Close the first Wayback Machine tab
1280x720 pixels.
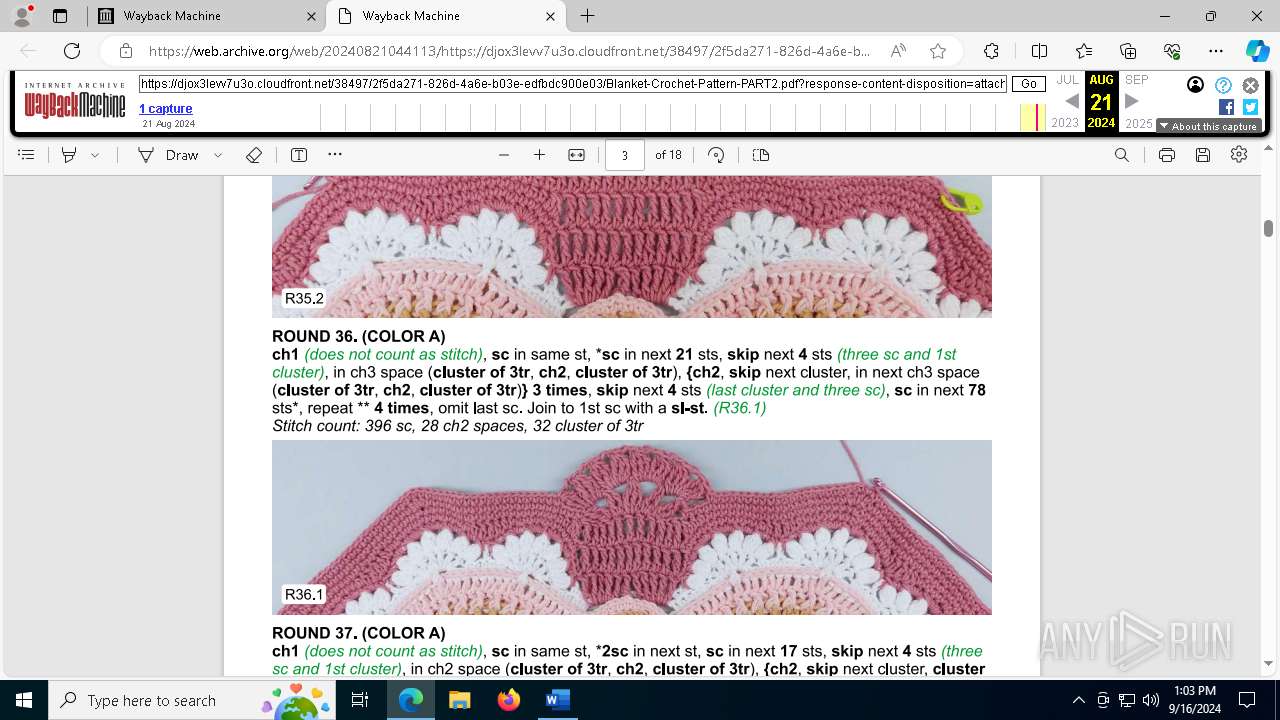click(311, 16)
